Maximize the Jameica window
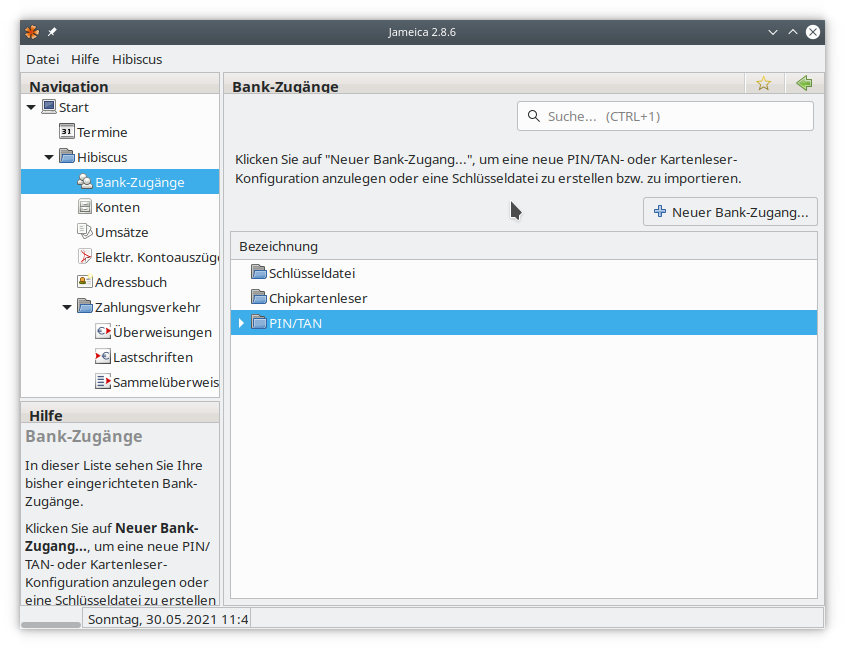This screenshot has height=649, width=845. (793, 32)
